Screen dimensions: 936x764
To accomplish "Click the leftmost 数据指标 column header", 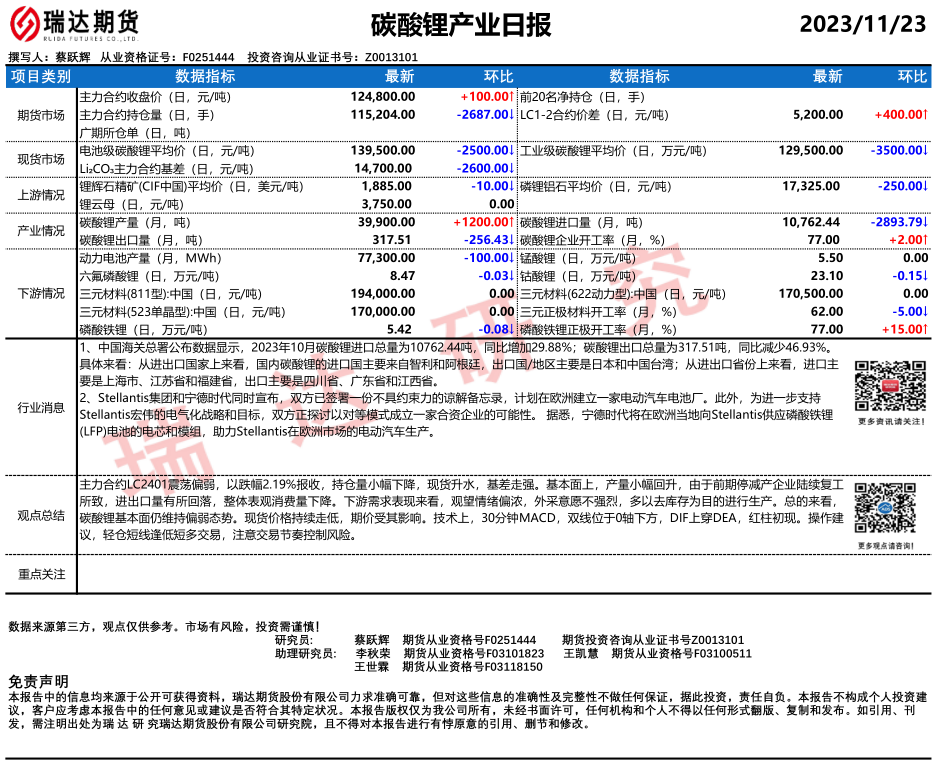I will point(205,77).
